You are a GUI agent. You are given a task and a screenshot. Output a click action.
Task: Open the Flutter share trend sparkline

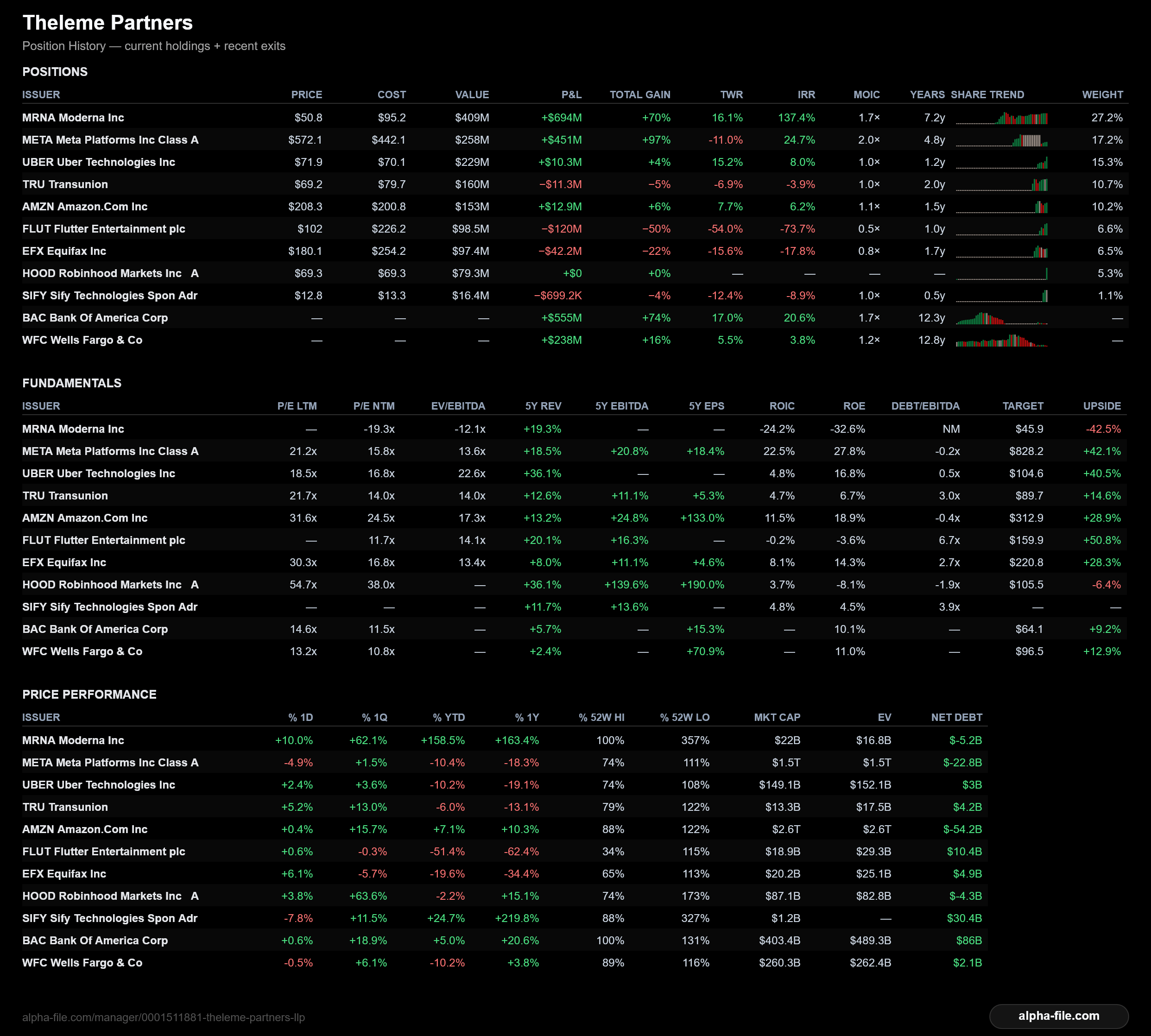1001,229
